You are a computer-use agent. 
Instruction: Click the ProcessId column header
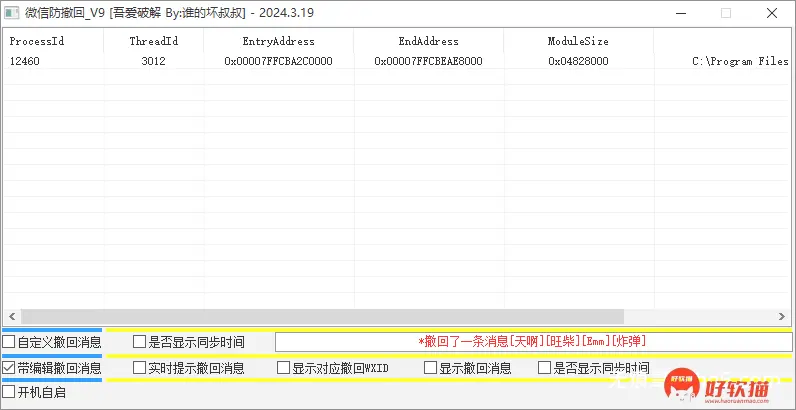pyautogui.click(x=53, y=42)
